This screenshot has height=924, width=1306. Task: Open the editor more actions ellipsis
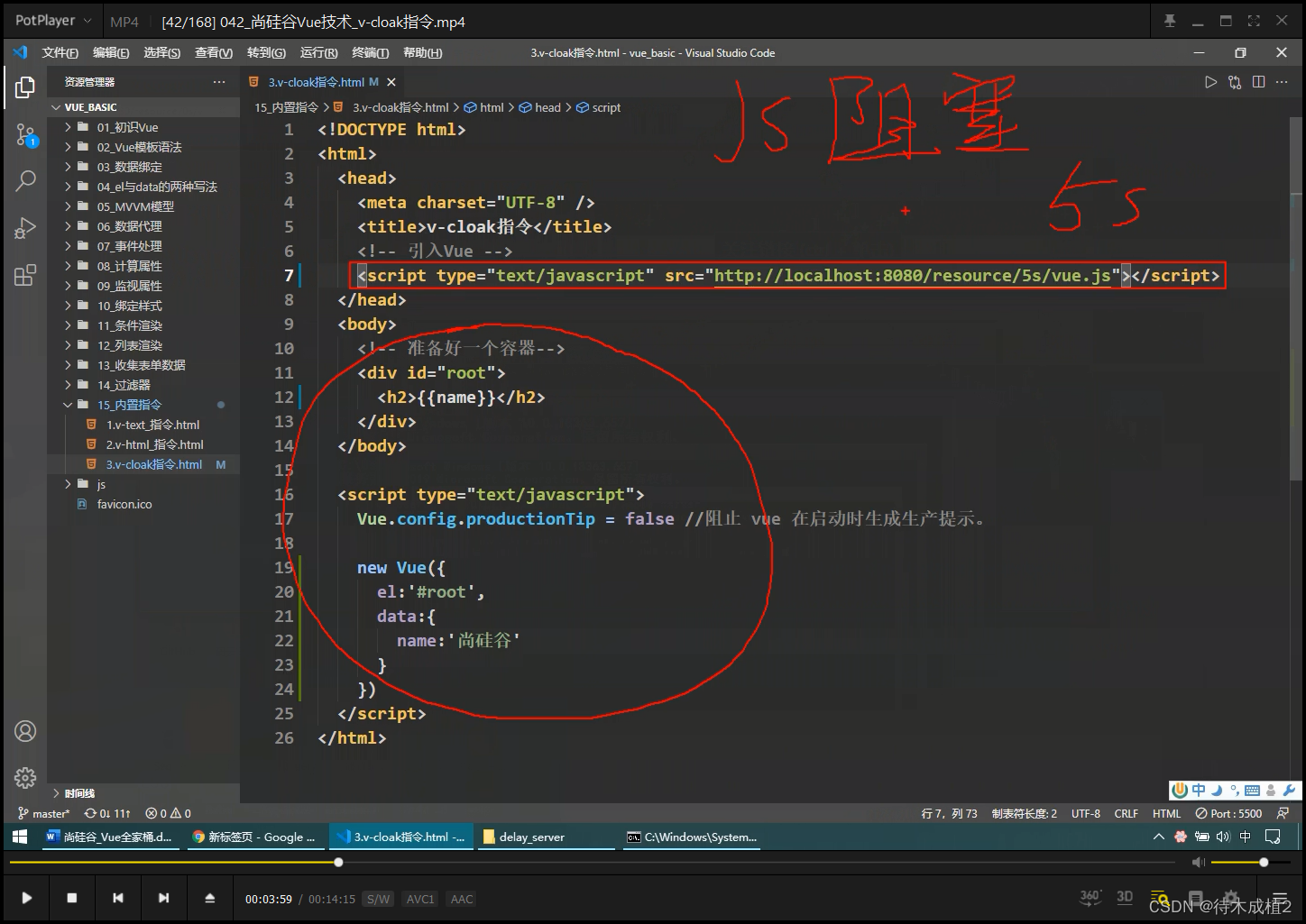[1283, 82]
